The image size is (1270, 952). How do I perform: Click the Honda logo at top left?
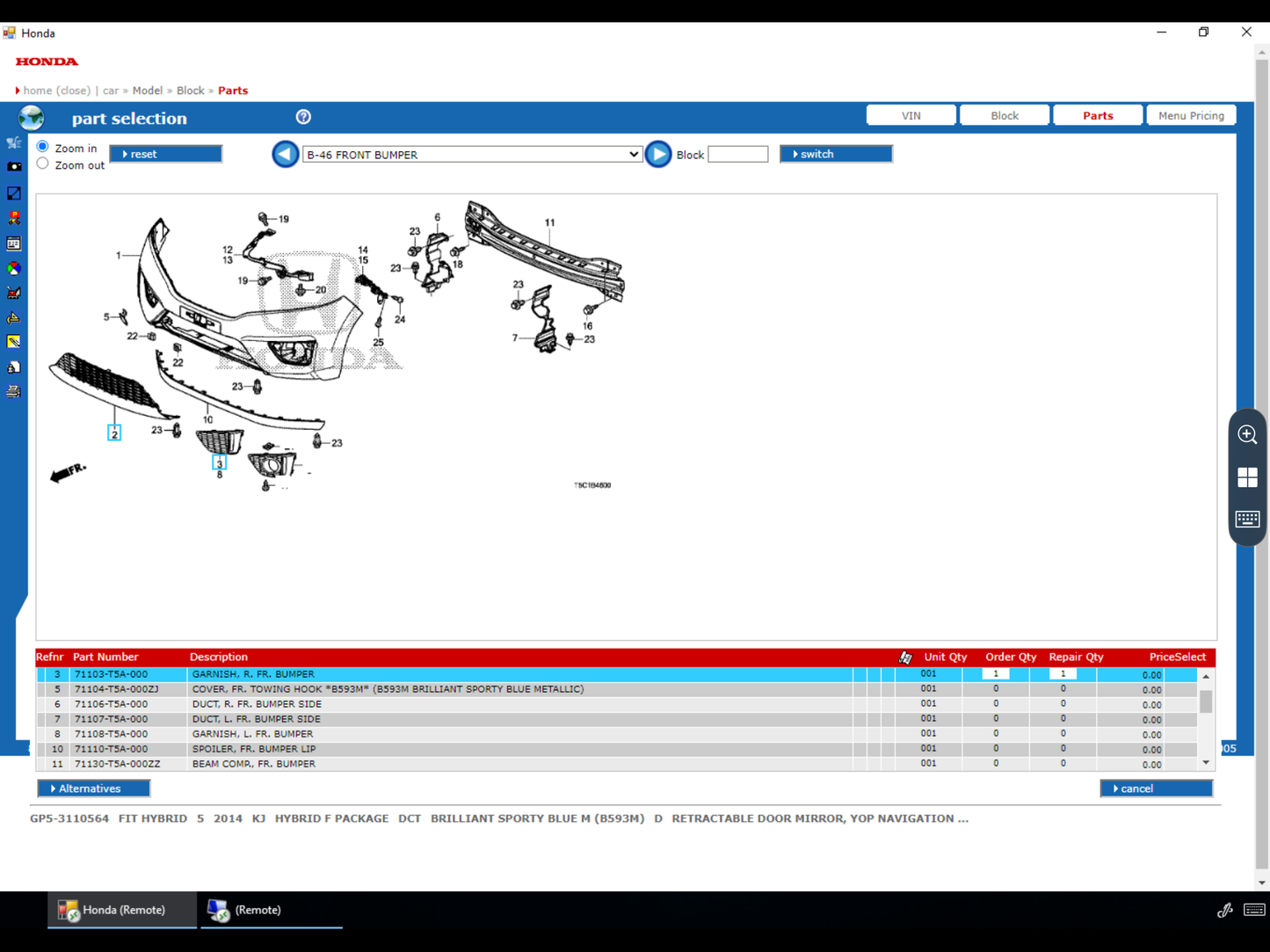click(x=47, y=62)
